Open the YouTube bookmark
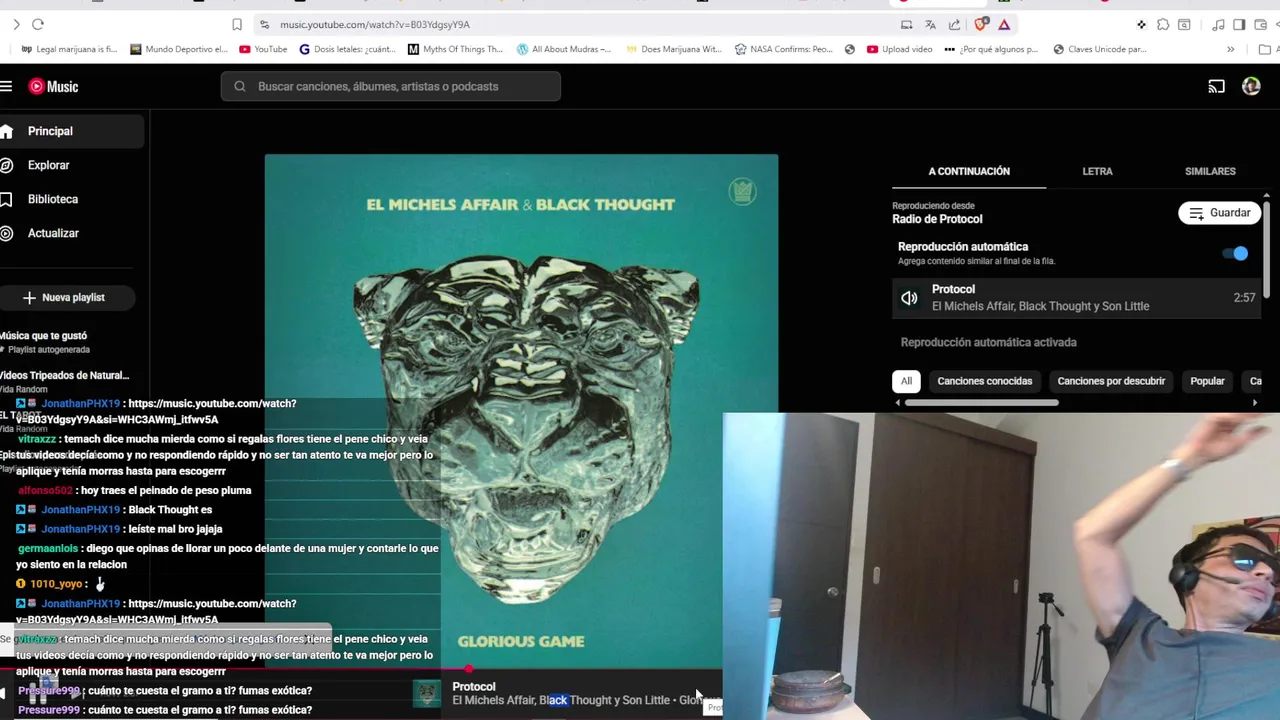1280x720 pixels. tap(263, 49)
